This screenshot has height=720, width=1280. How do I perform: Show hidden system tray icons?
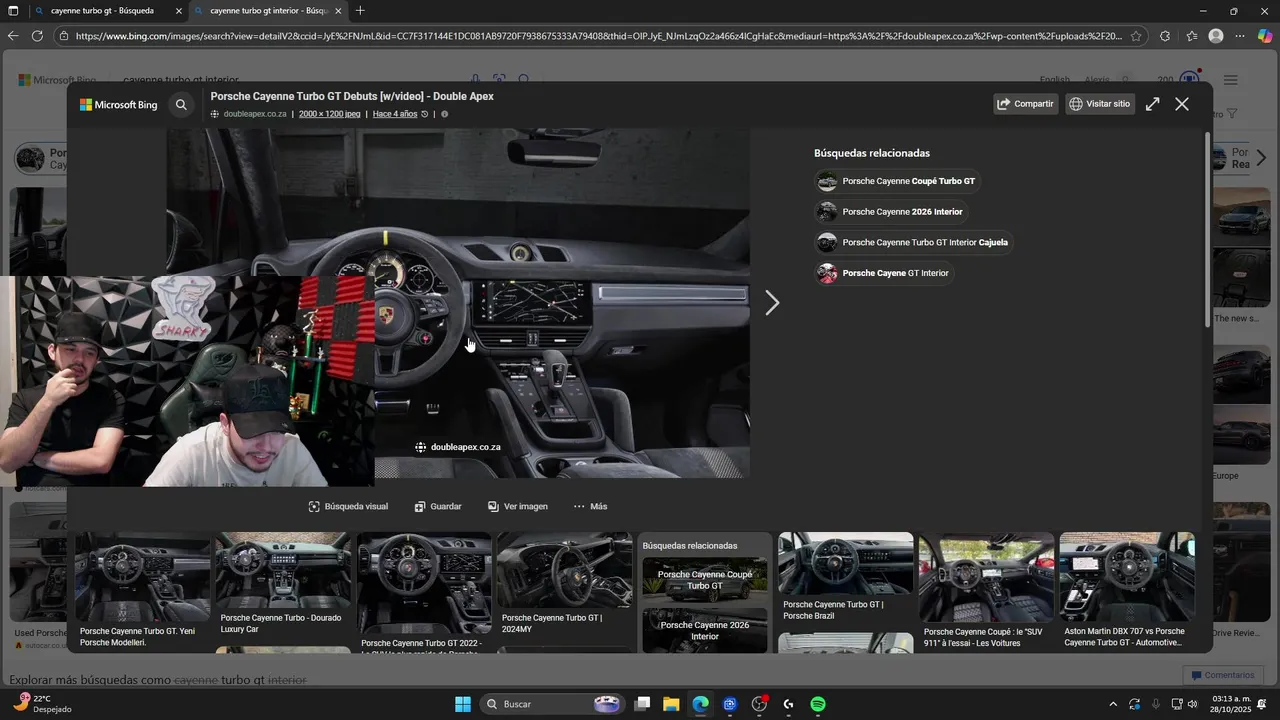(1113, 704)
